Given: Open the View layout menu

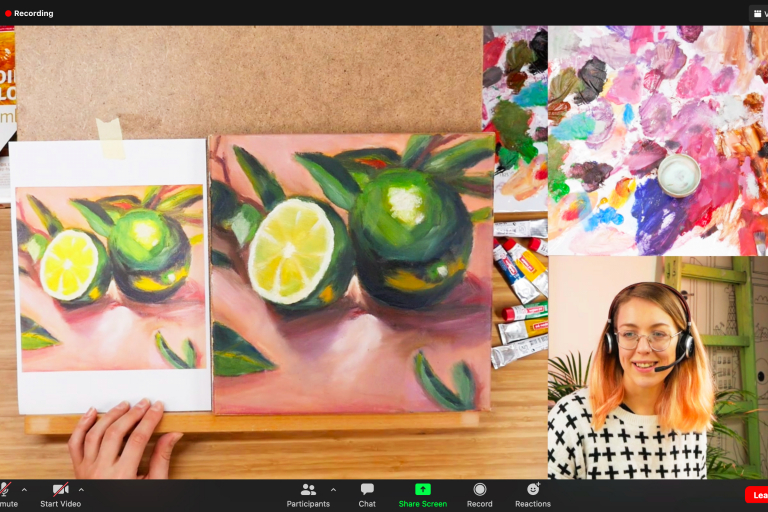Looking at the screenshot, I should (759, 13).
